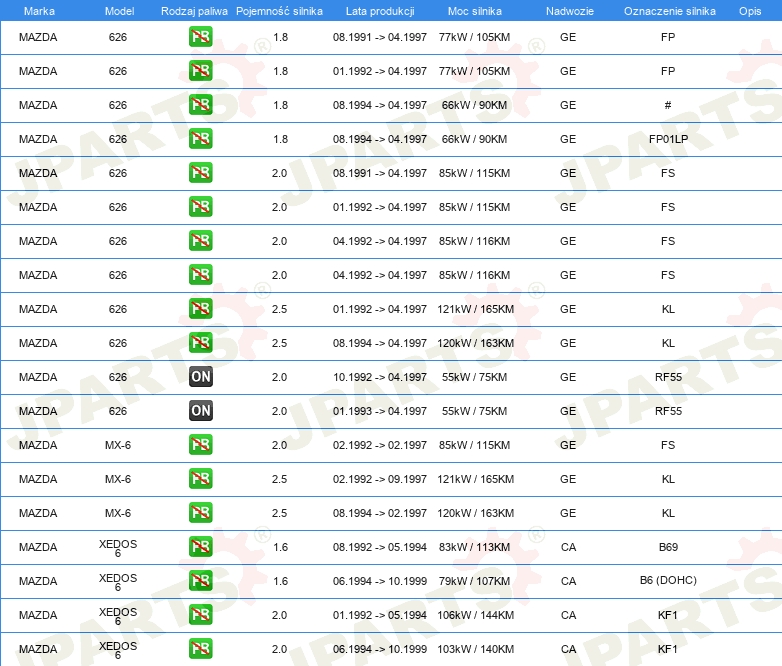Click the 'Lata produkcji' column header
The image size is (782, 666).
click(380, 11)
